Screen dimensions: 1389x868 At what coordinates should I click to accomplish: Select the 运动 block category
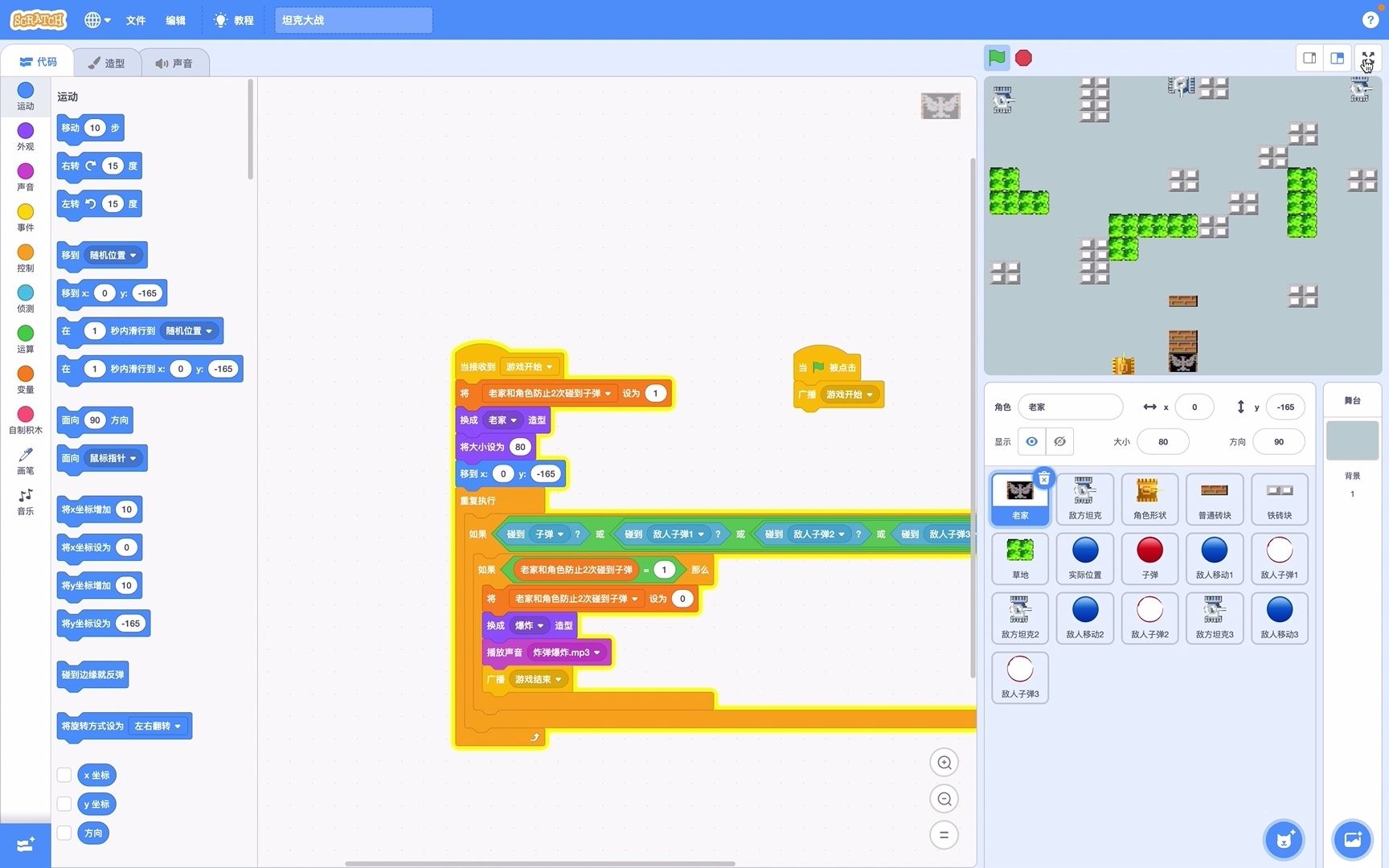(26, 96)
